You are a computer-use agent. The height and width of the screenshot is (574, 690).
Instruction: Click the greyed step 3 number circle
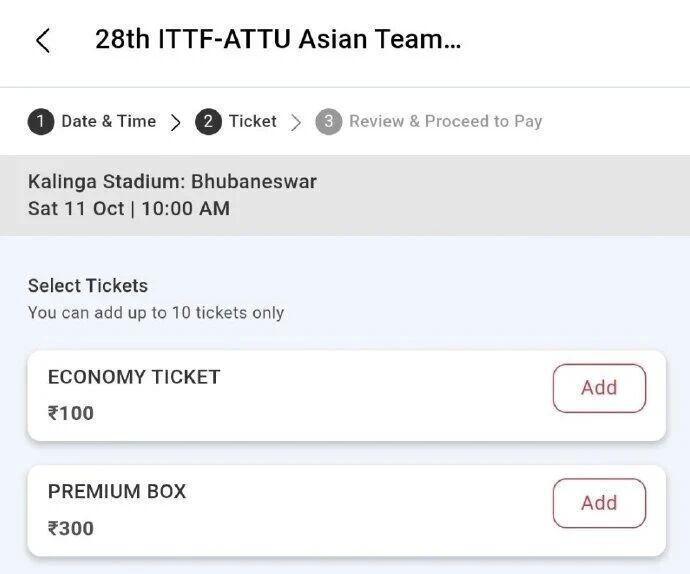point(328,122)
